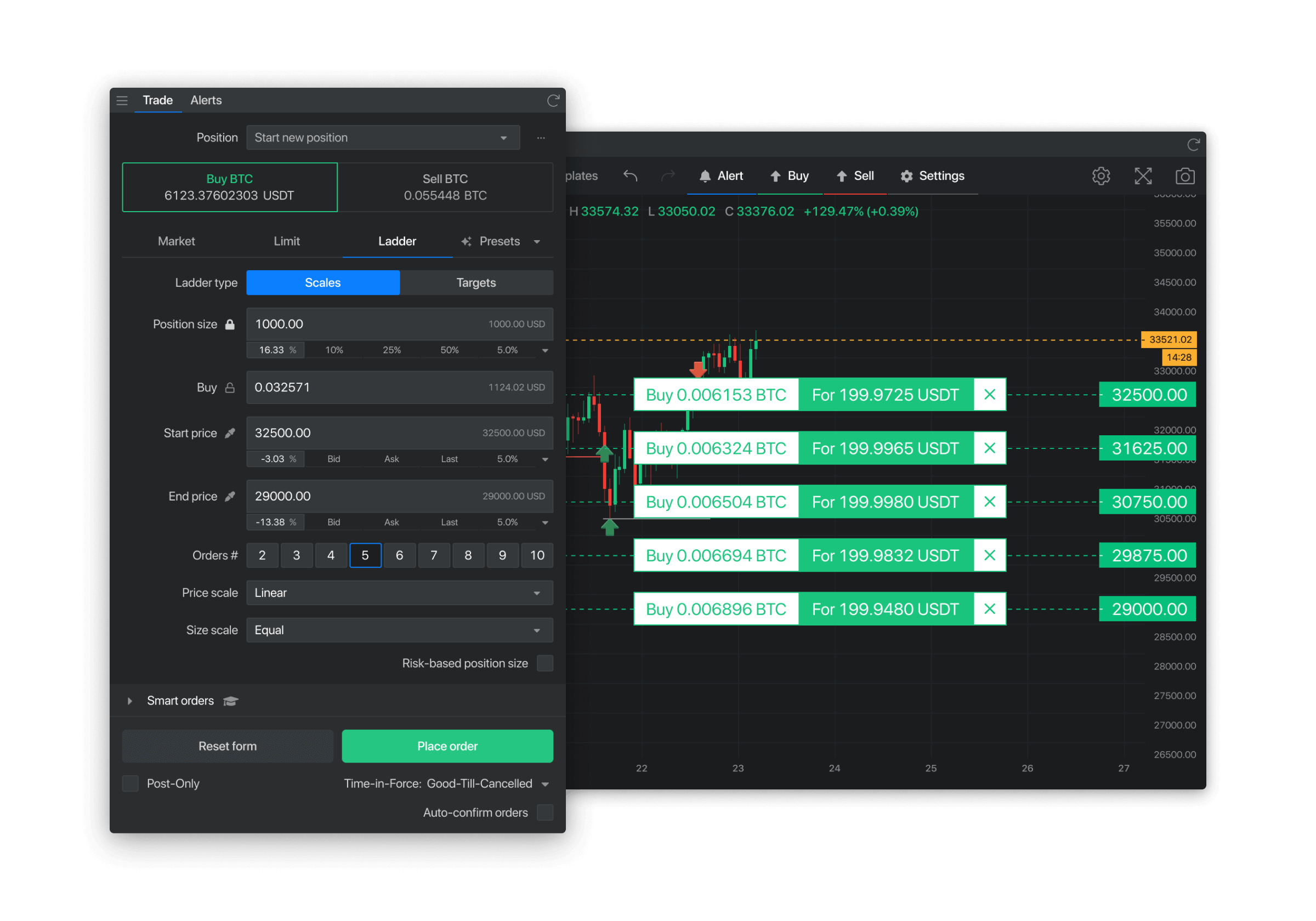This screenshot has height=921, width=1316.
Task: Toggle the Buy amount lock icon
Action: point(230,388)
